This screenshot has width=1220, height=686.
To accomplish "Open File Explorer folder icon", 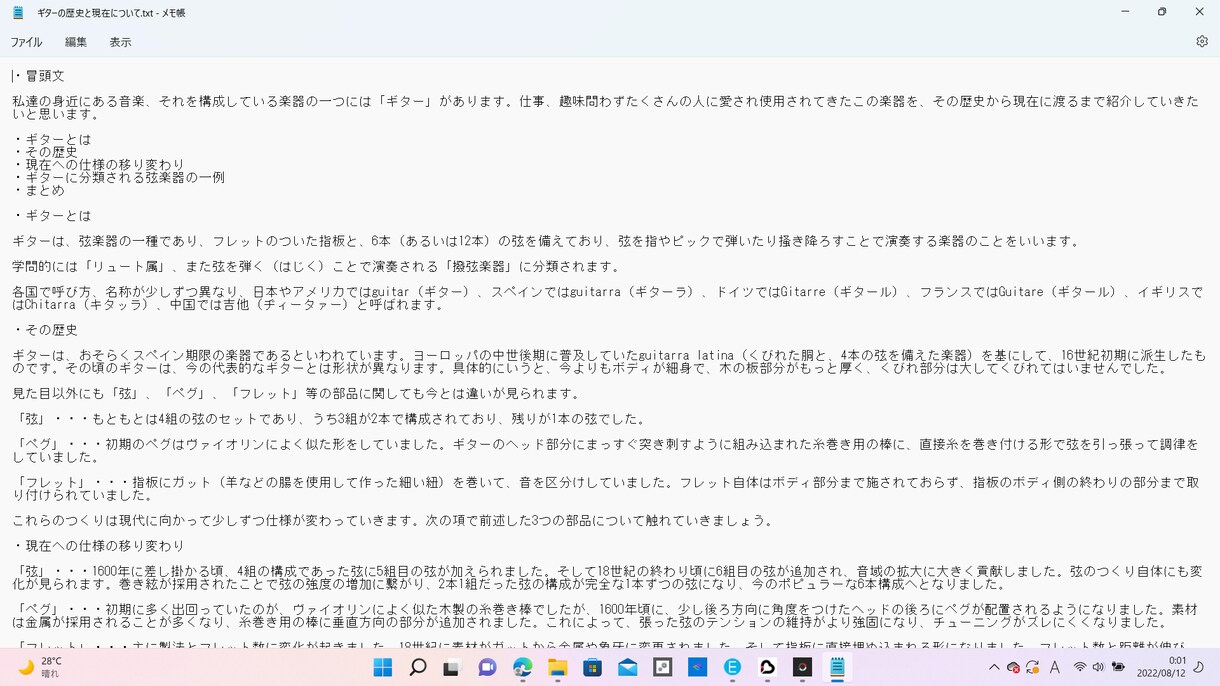I will pyautogui.click(x=557, y=667).
